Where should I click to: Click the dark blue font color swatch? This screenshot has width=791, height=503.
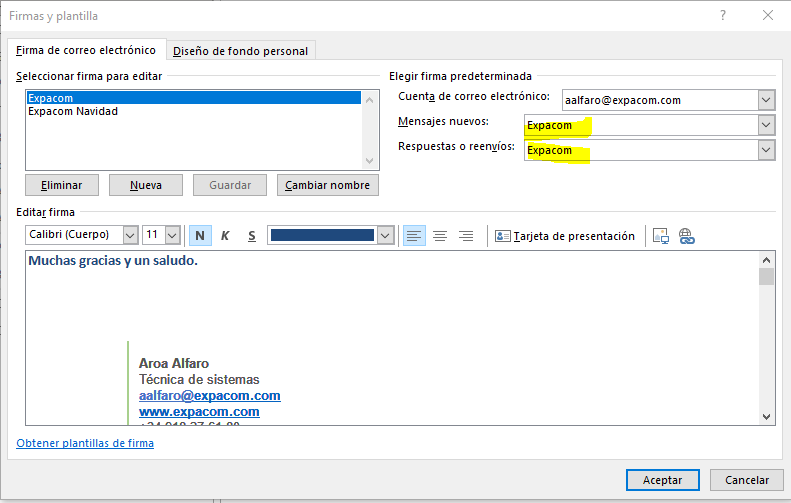322,235
